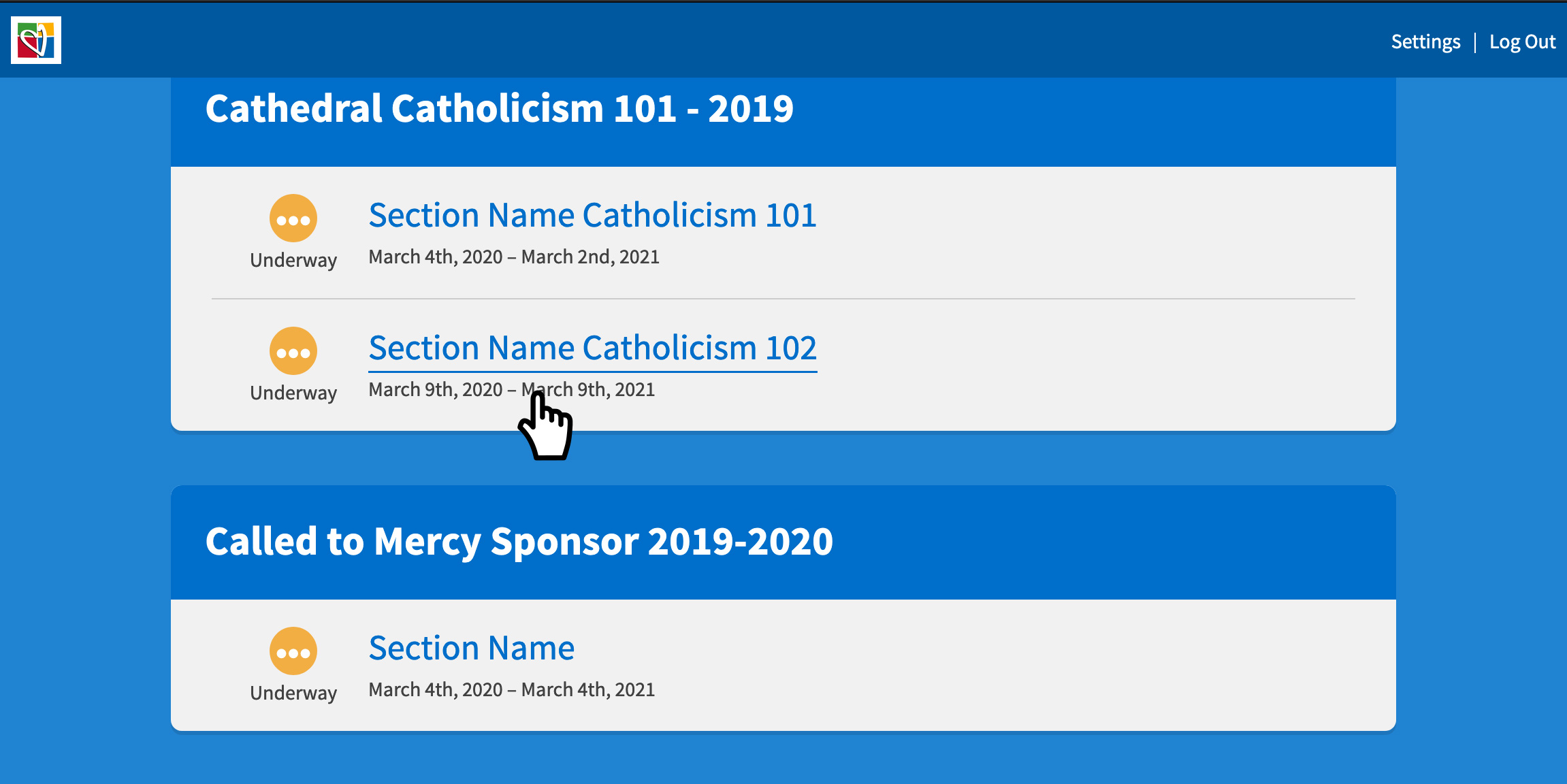Open Section Name Catholicism 101
Image resolution: width=1567 pixels, height=784 pixels.
click(x=592, y=215)
